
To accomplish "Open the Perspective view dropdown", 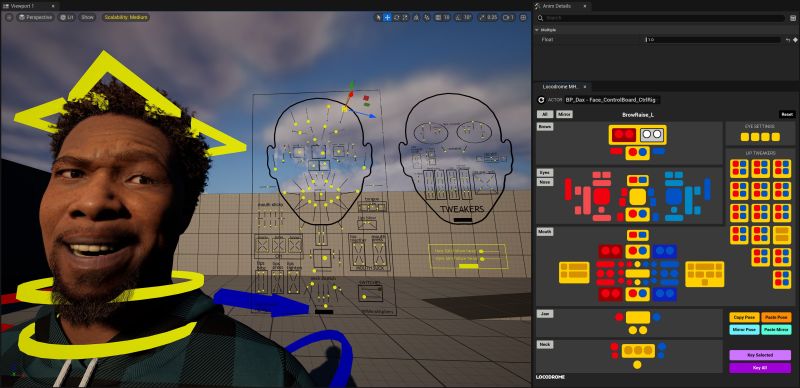I will click(36, 17).
